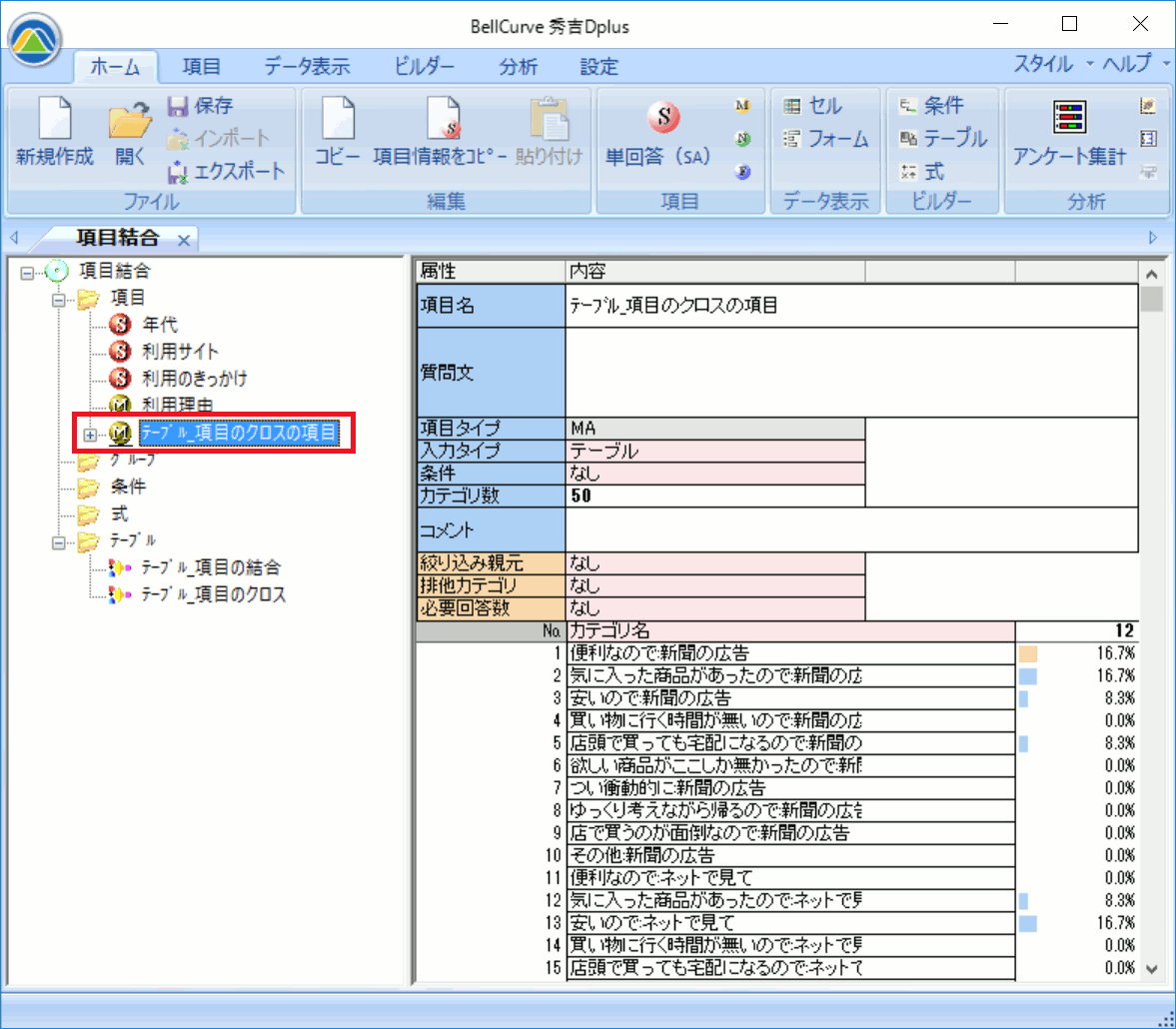1176x1029 pixels.
Task: Select the 項目結合 document tab
Action: click(x=118, y=238)
